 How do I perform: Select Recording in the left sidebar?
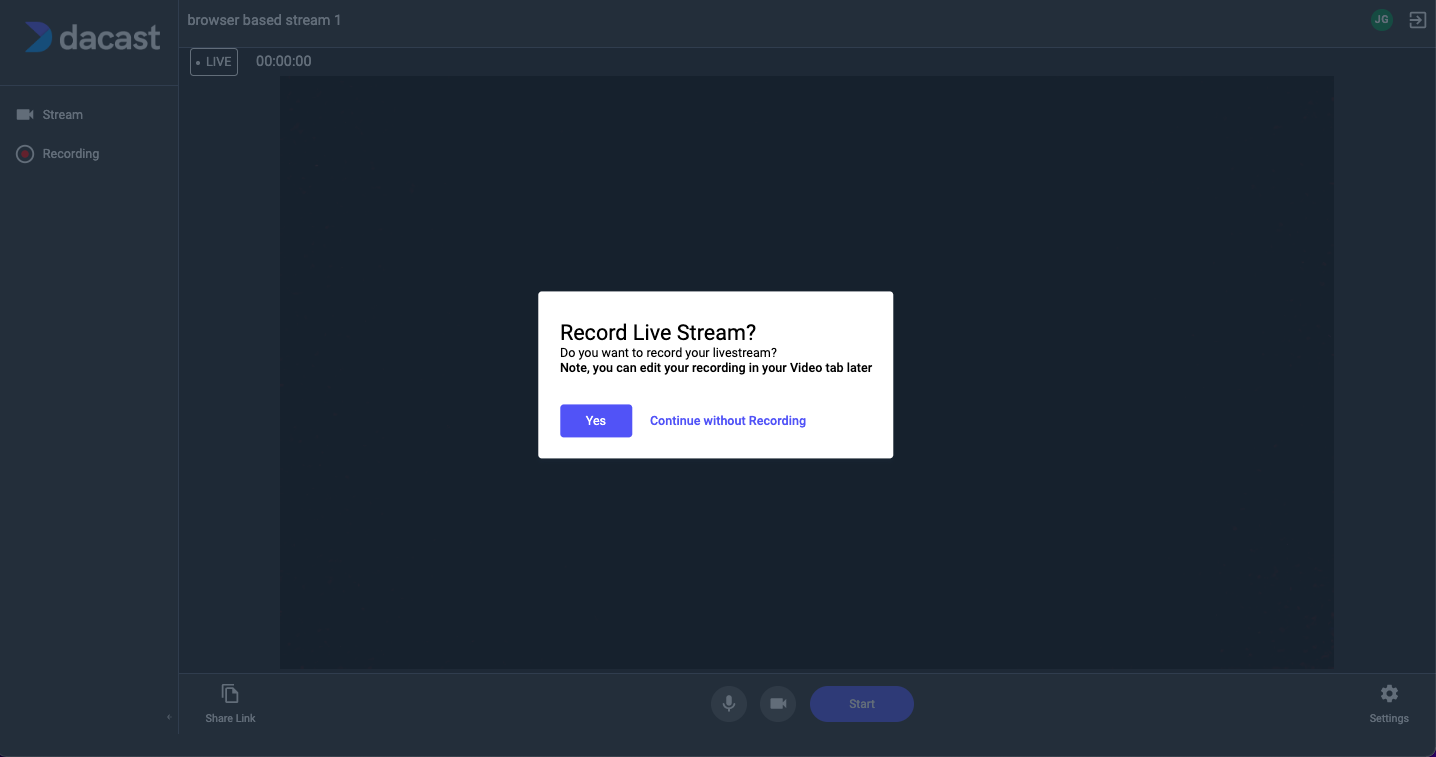point(70,153)
